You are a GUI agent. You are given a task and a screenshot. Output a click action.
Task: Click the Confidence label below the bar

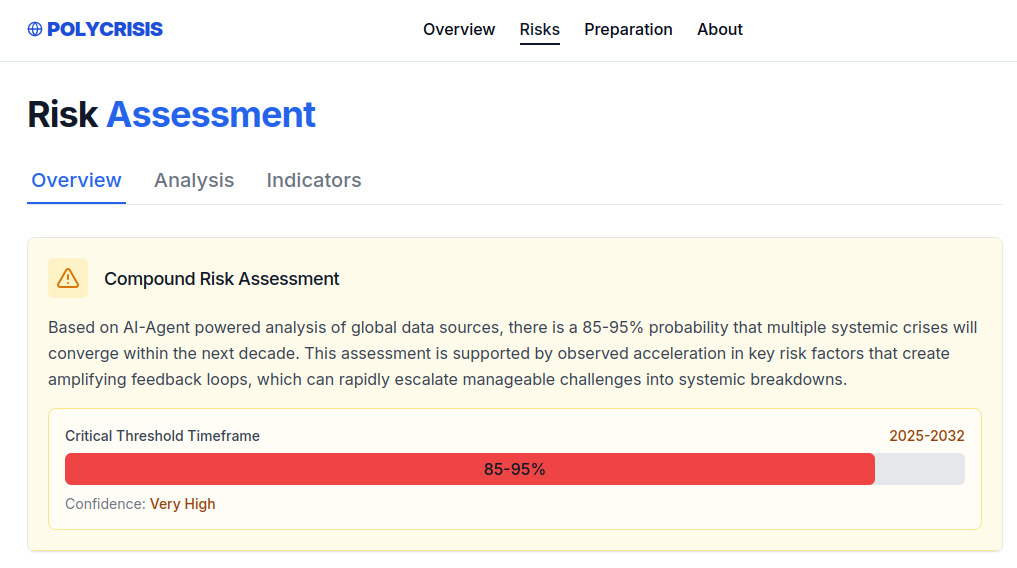click(105, 504)
